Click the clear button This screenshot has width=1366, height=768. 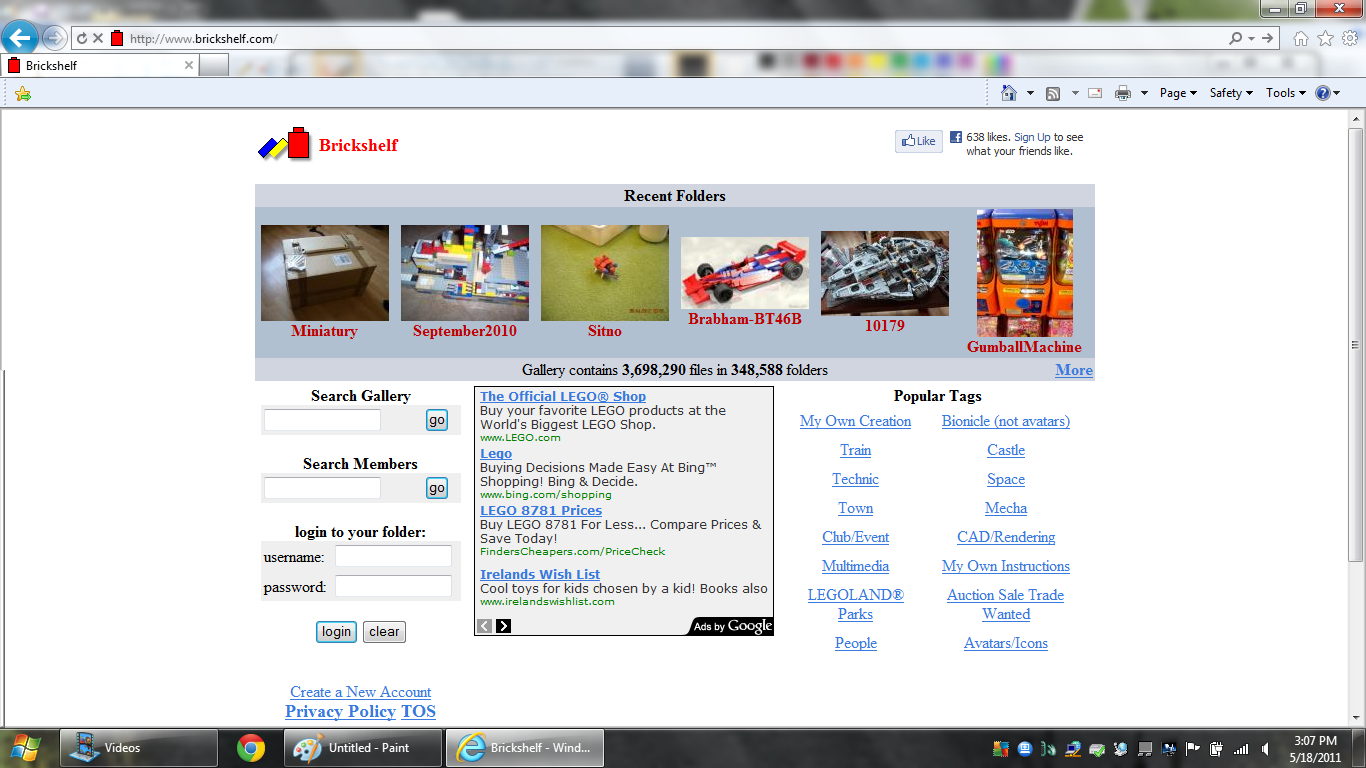384,632
